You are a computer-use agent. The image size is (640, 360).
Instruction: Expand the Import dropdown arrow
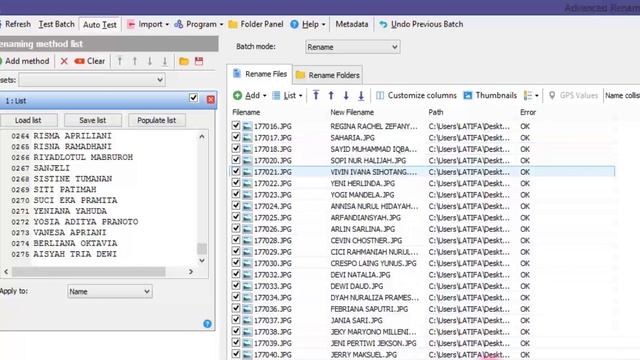(x=167, y=25)
